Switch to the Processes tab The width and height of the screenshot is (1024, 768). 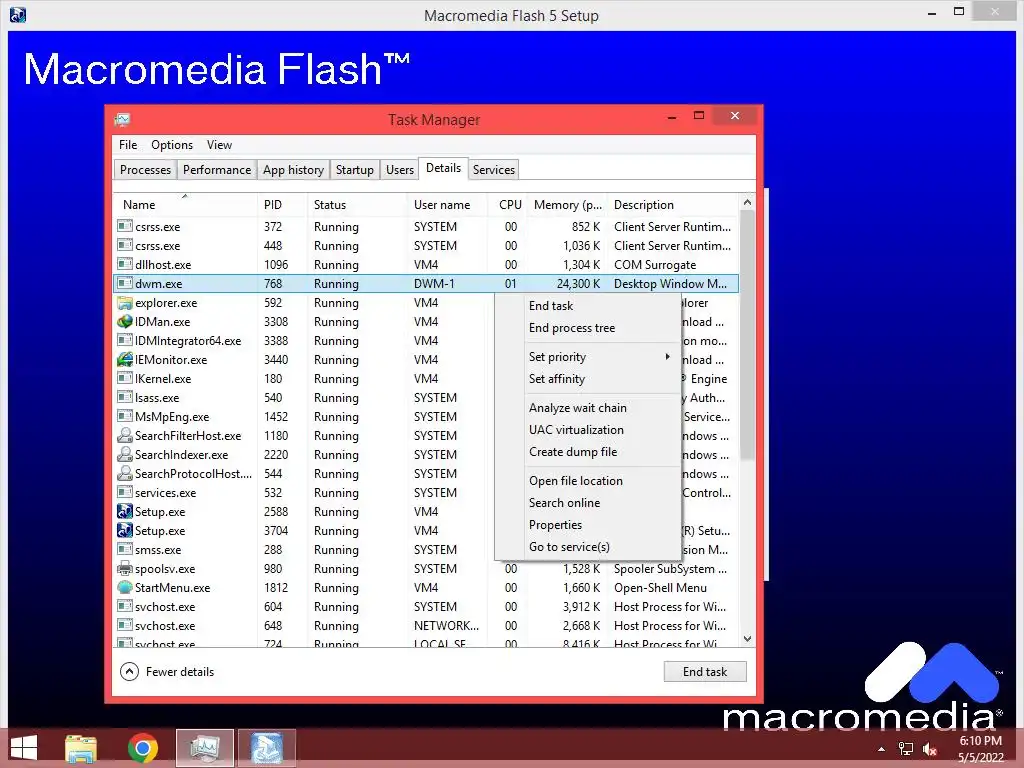pyautogui.click(x=145, y=170)
